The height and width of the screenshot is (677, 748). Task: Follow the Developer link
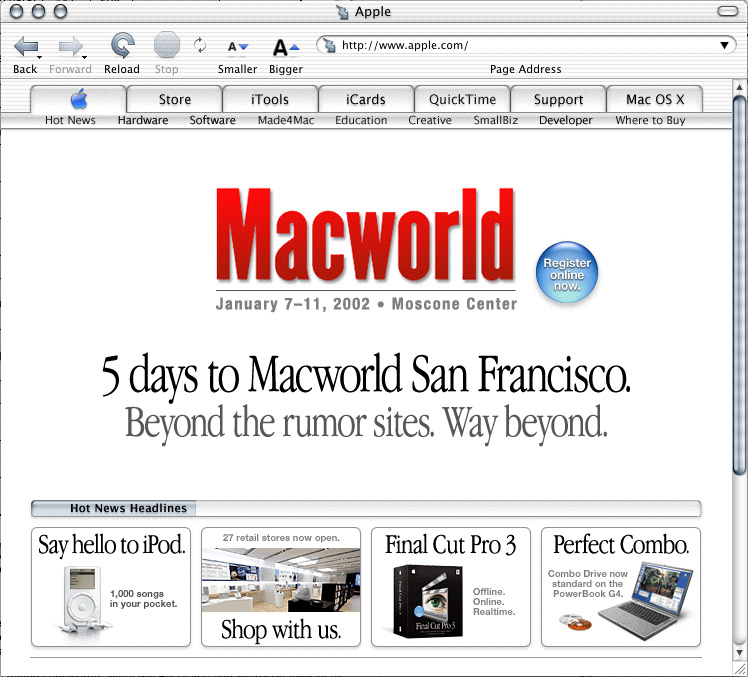tap(566, 120)
